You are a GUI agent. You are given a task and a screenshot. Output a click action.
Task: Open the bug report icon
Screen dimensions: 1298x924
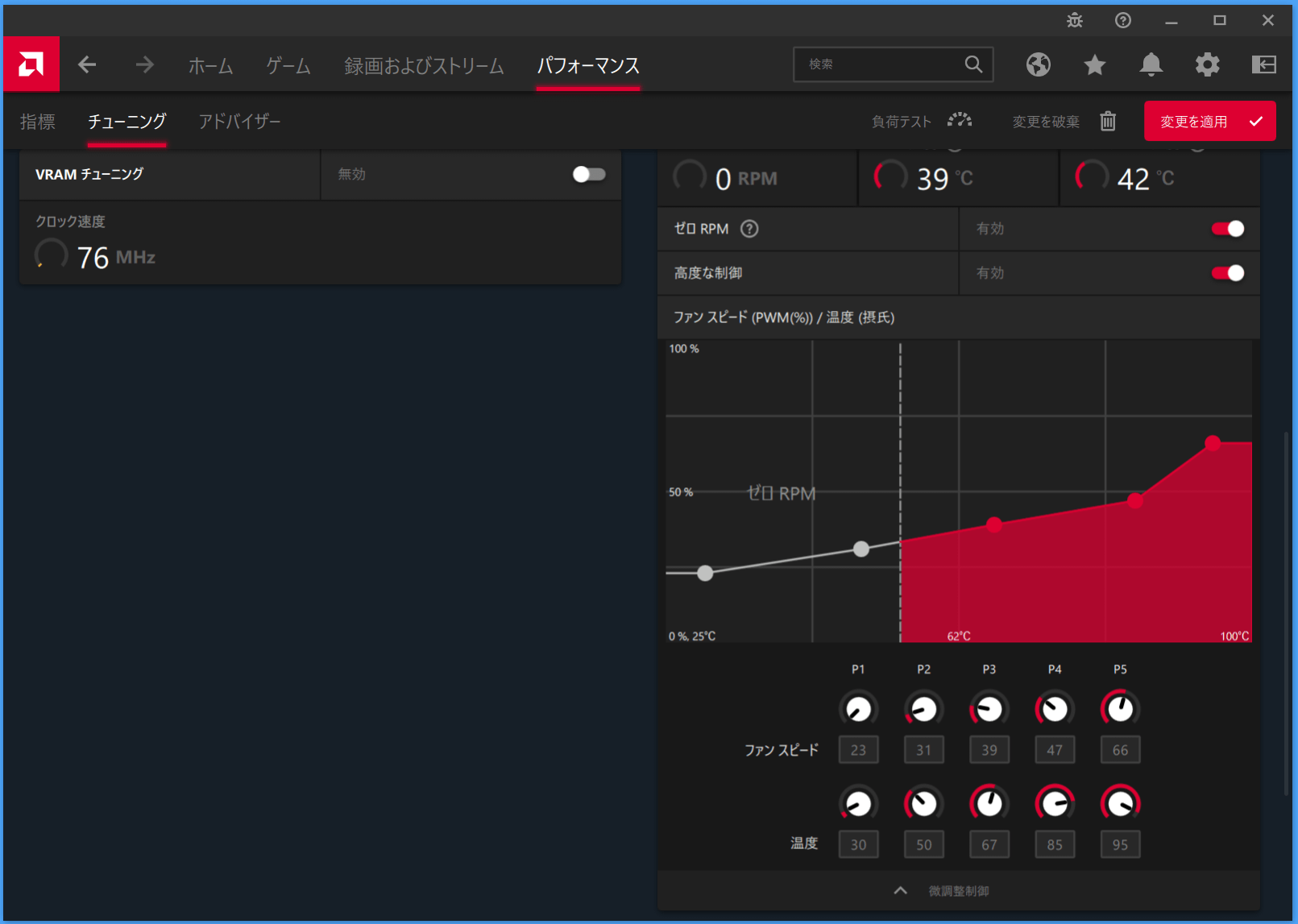click(1075, 20)
